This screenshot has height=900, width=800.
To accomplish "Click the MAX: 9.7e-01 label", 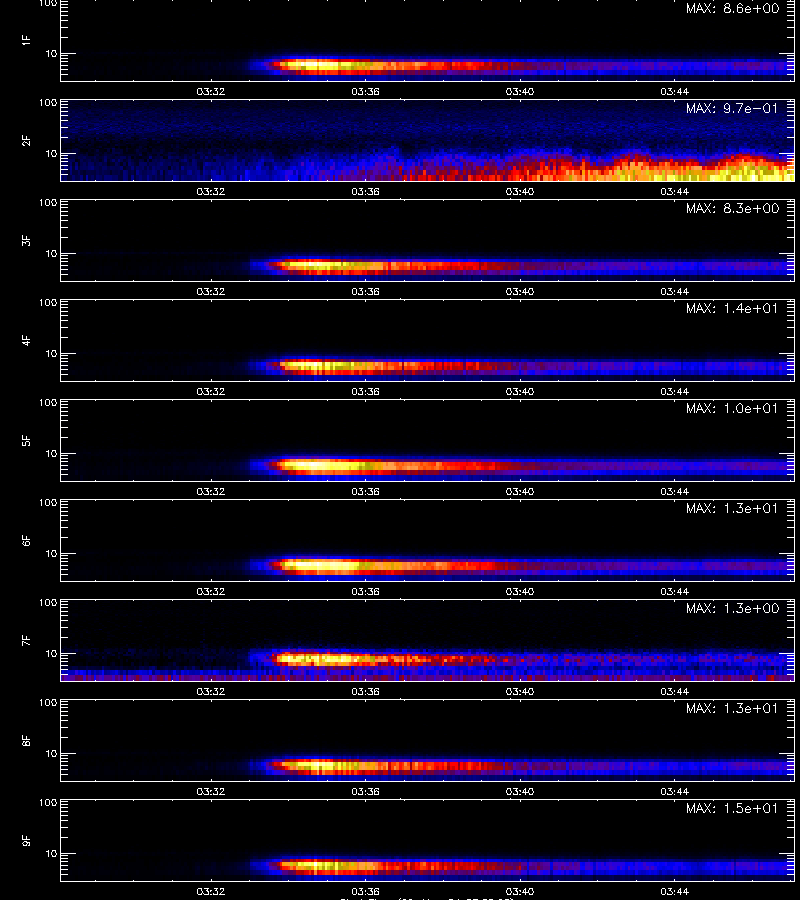I will pyautogui.click(x=732, y=108).
